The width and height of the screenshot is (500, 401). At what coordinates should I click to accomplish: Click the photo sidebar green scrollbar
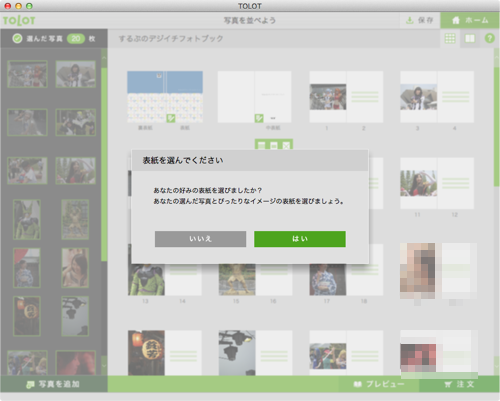tap(104, 164)
